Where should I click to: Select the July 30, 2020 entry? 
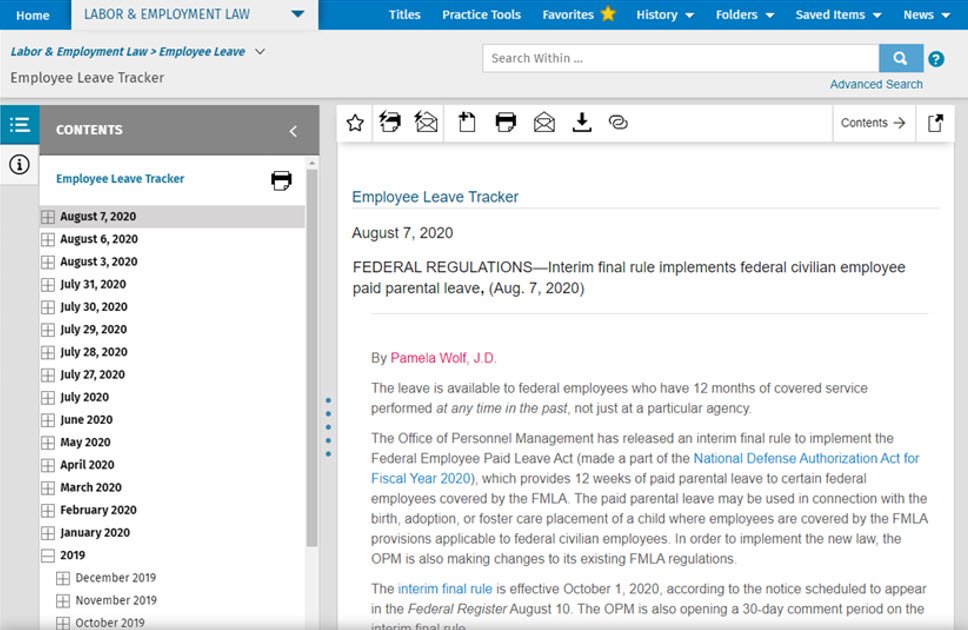[94, 307]
